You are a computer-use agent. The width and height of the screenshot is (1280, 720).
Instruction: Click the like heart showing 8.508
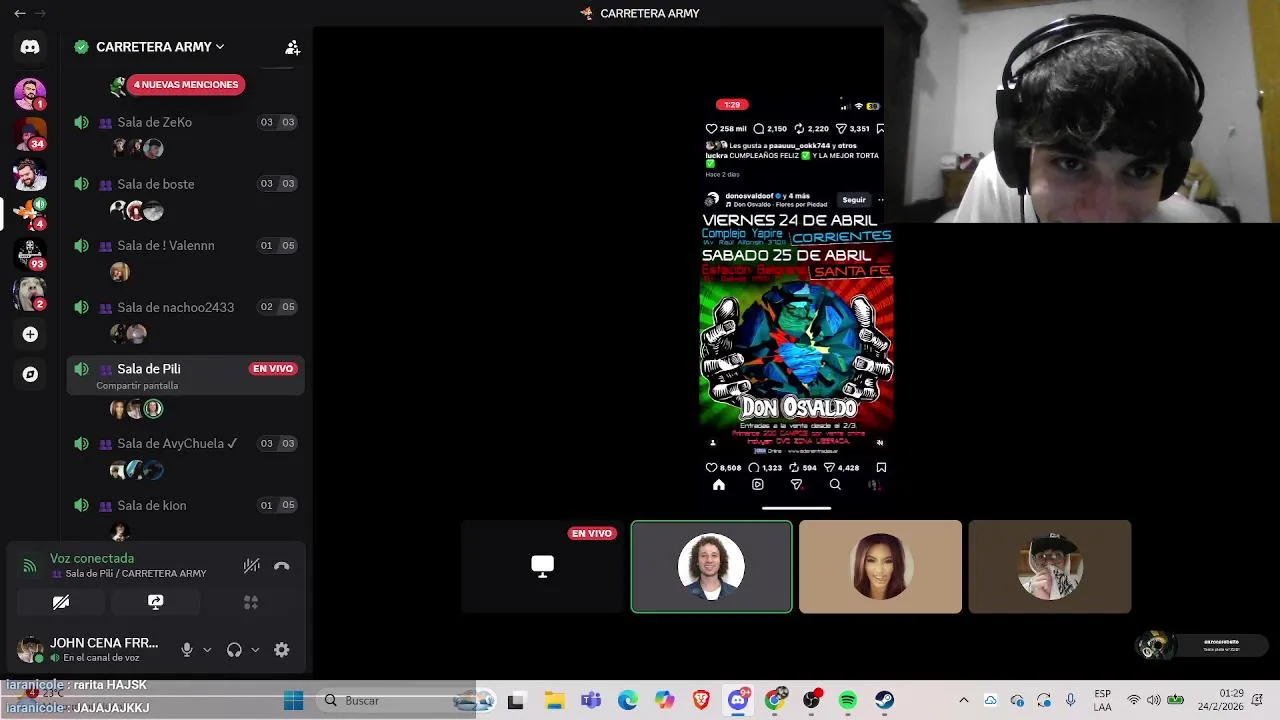[x=711, y=467]
